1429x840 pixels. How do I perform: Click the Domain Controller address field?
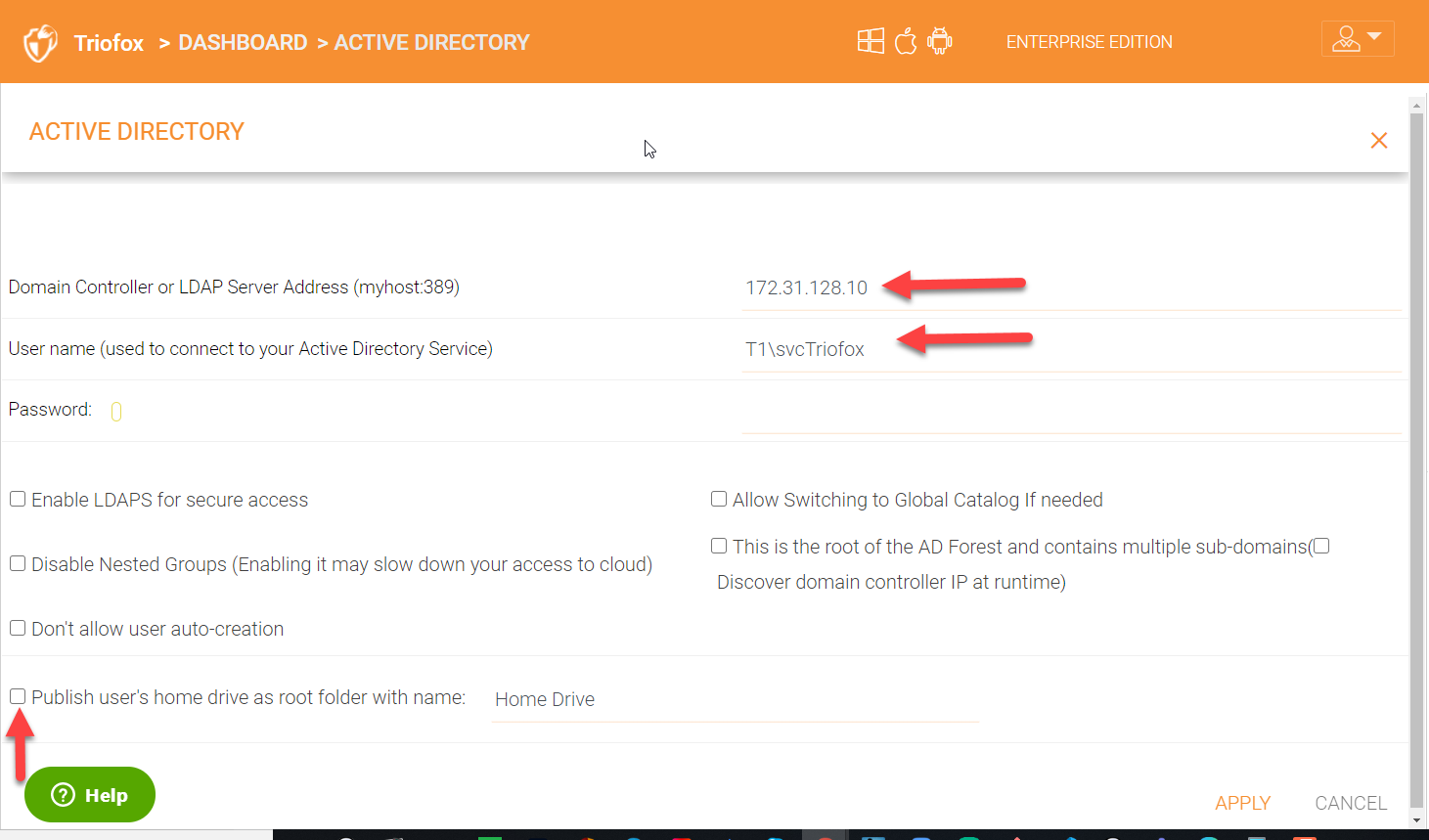[x=1072, y=287]
